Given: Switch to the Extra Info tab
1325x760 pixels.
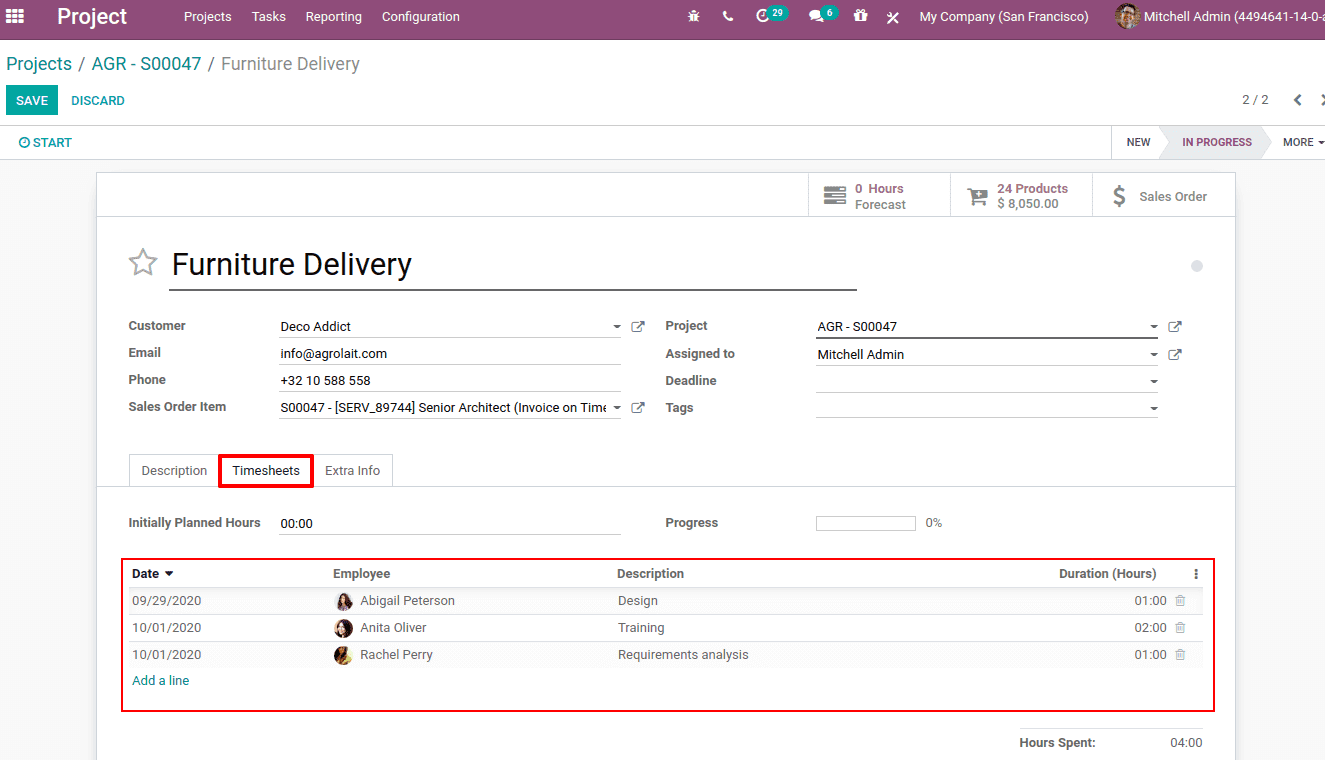Looking at the screenshot, I should 352,470.
